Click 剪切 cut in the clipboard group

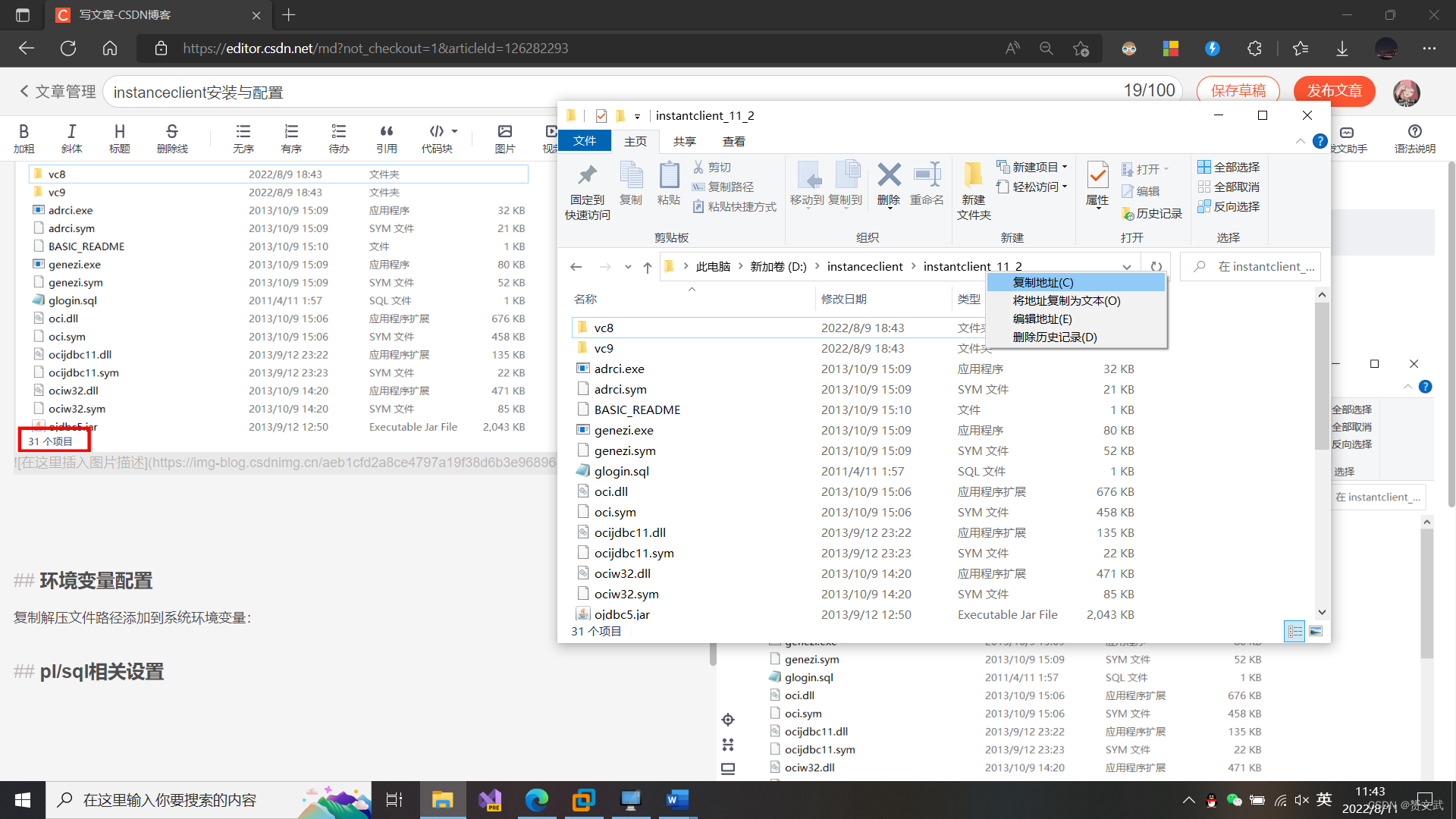point(712,167)
